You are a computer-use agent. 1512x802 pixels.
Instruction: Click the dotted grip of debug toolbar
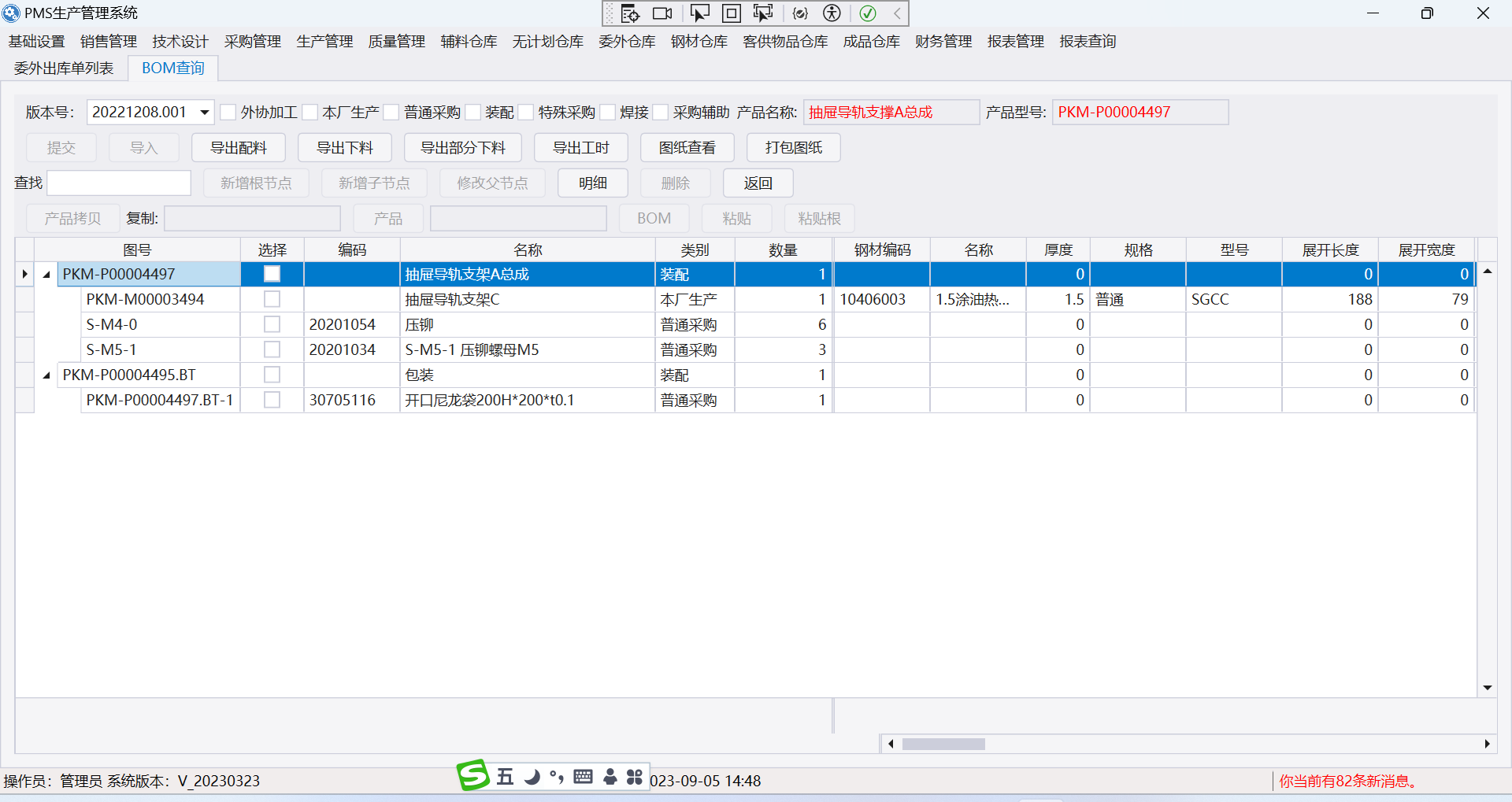tap(610, 13)
